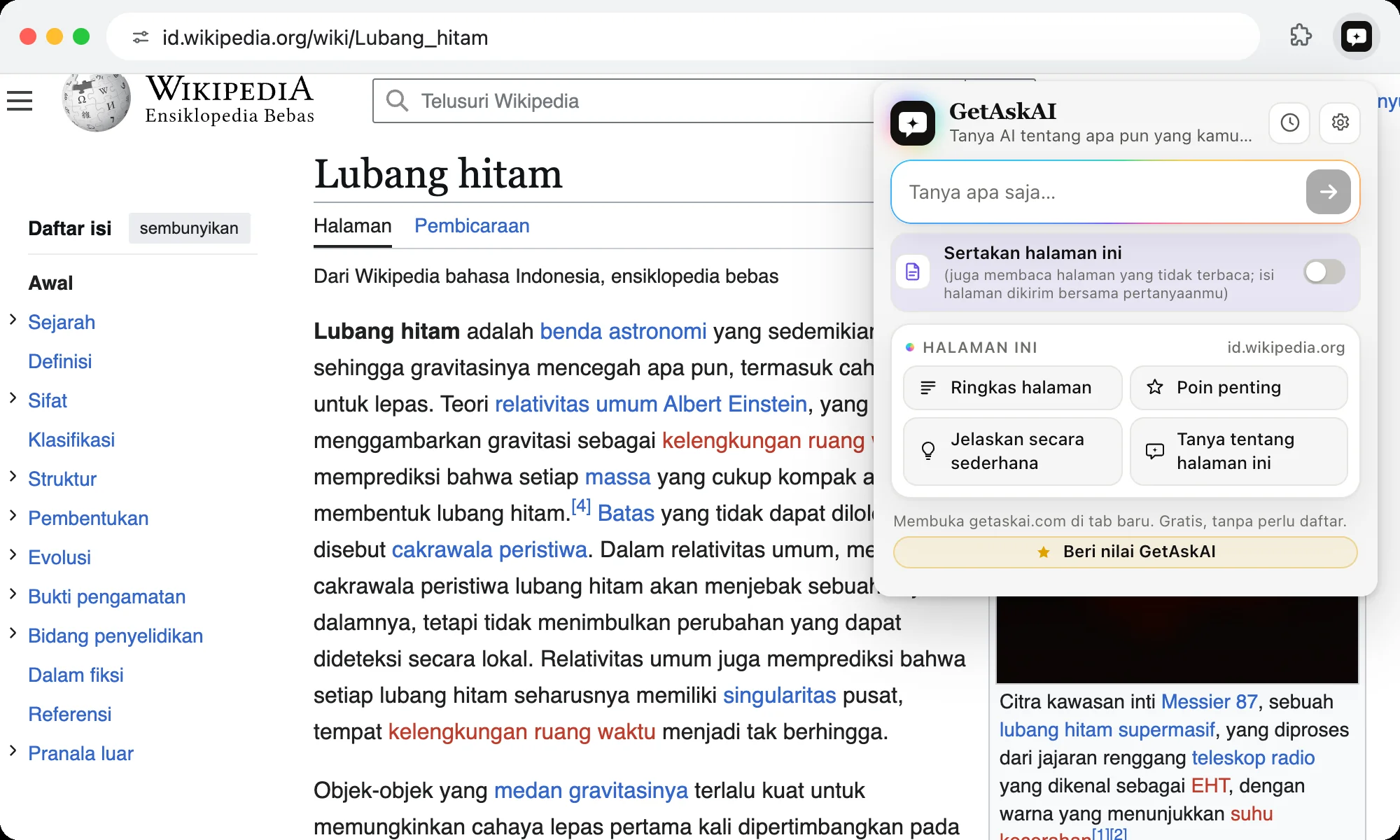Image resolution: width=1400 pixels, height=840 pixels.
Task: Switch to the Pembicaraan tab
Action: [x=472, y=226]
